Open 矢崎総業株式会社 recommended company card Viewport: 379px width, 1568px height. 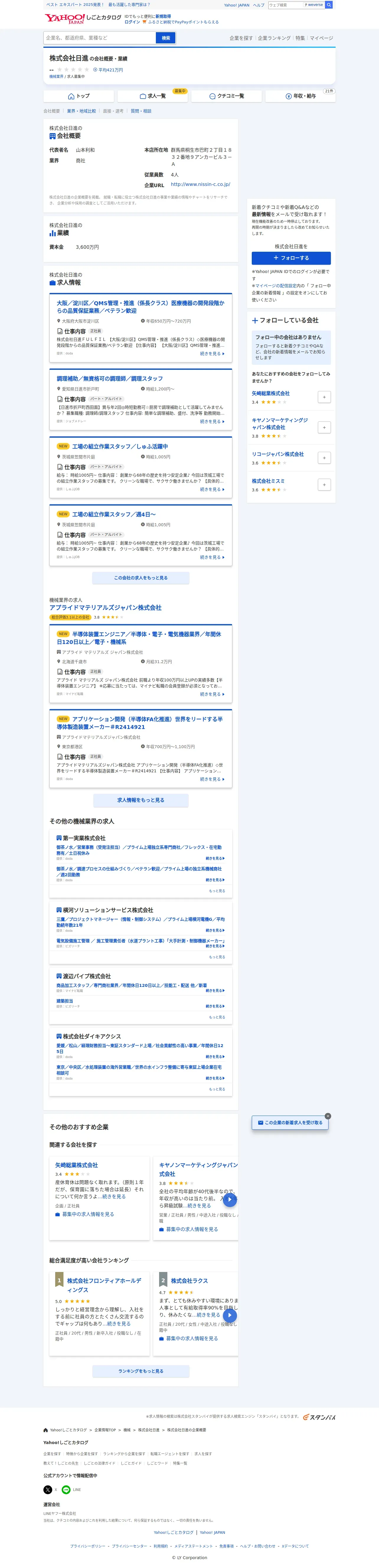coord(76,1165)
